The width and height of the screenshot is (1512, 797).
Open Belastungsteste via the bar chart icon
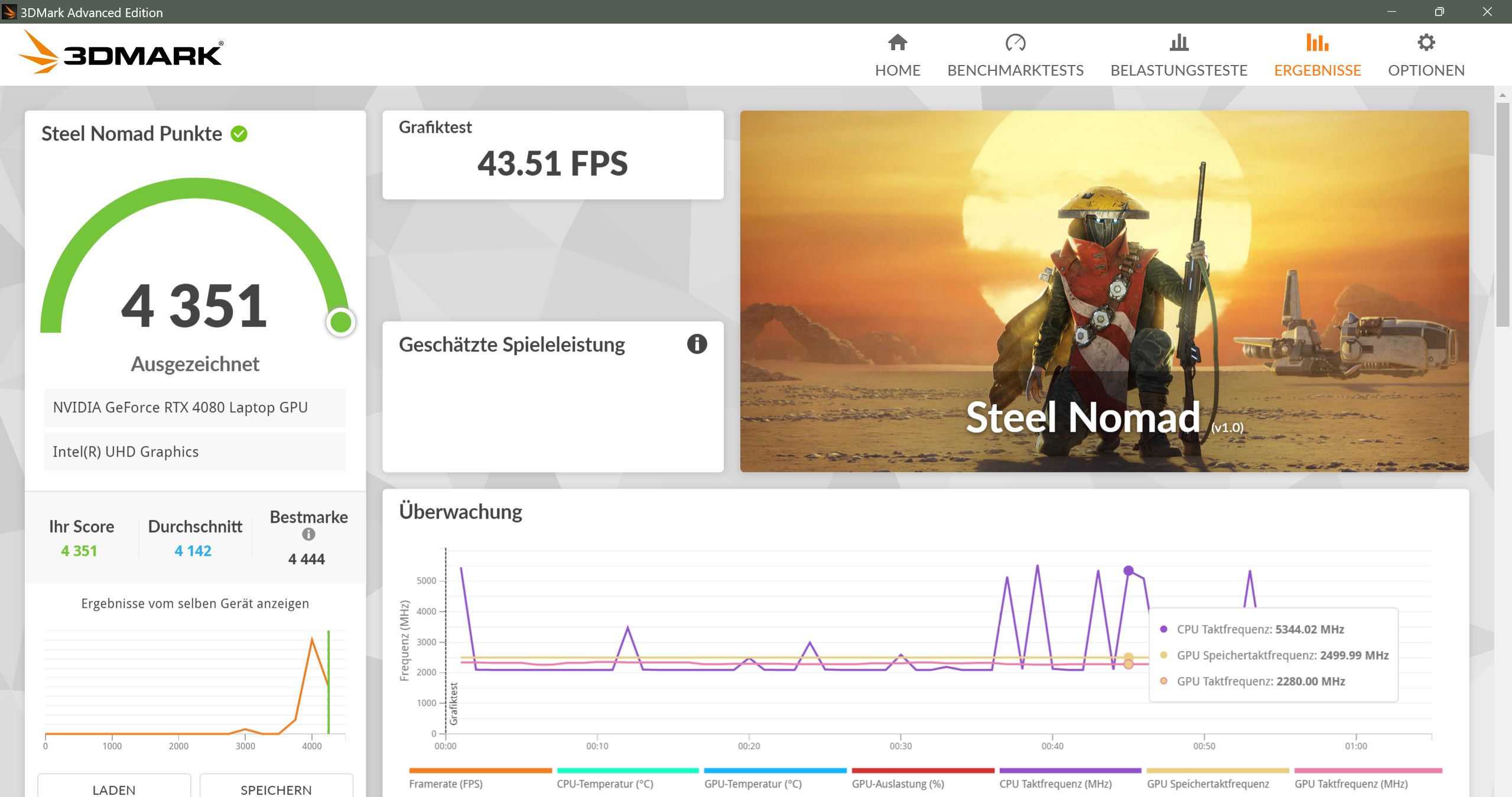1178,42
